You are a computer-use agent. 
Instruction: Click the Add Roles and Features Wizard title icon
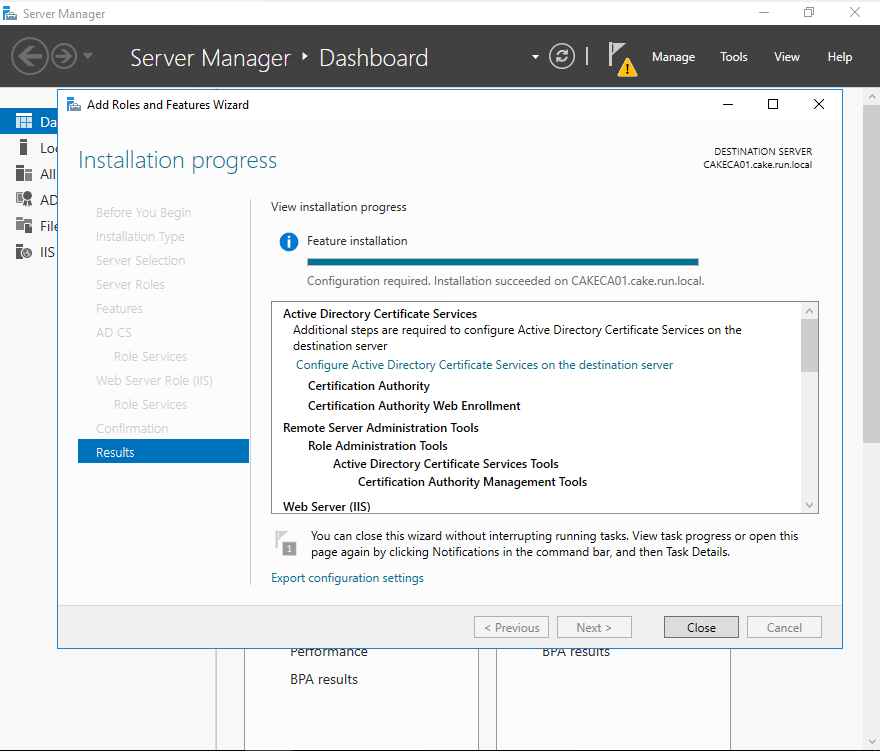point(74,104)
